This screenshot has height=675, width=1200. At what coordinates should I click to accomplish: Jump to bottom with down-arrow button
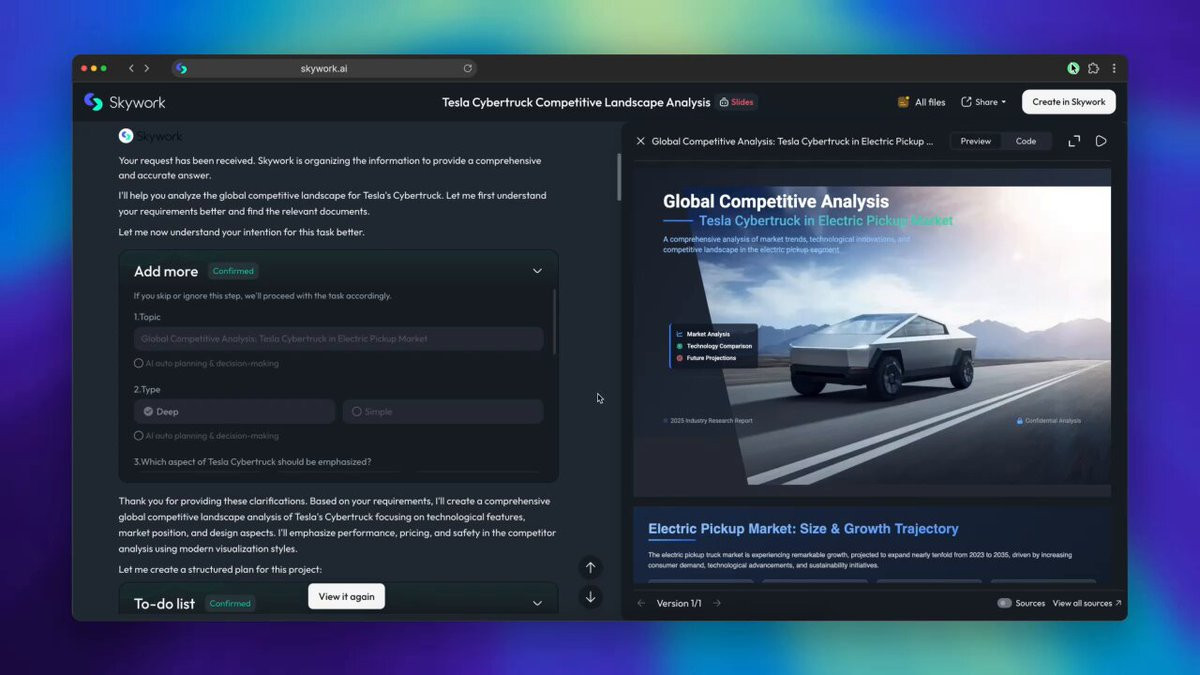(x=590, y=597)
